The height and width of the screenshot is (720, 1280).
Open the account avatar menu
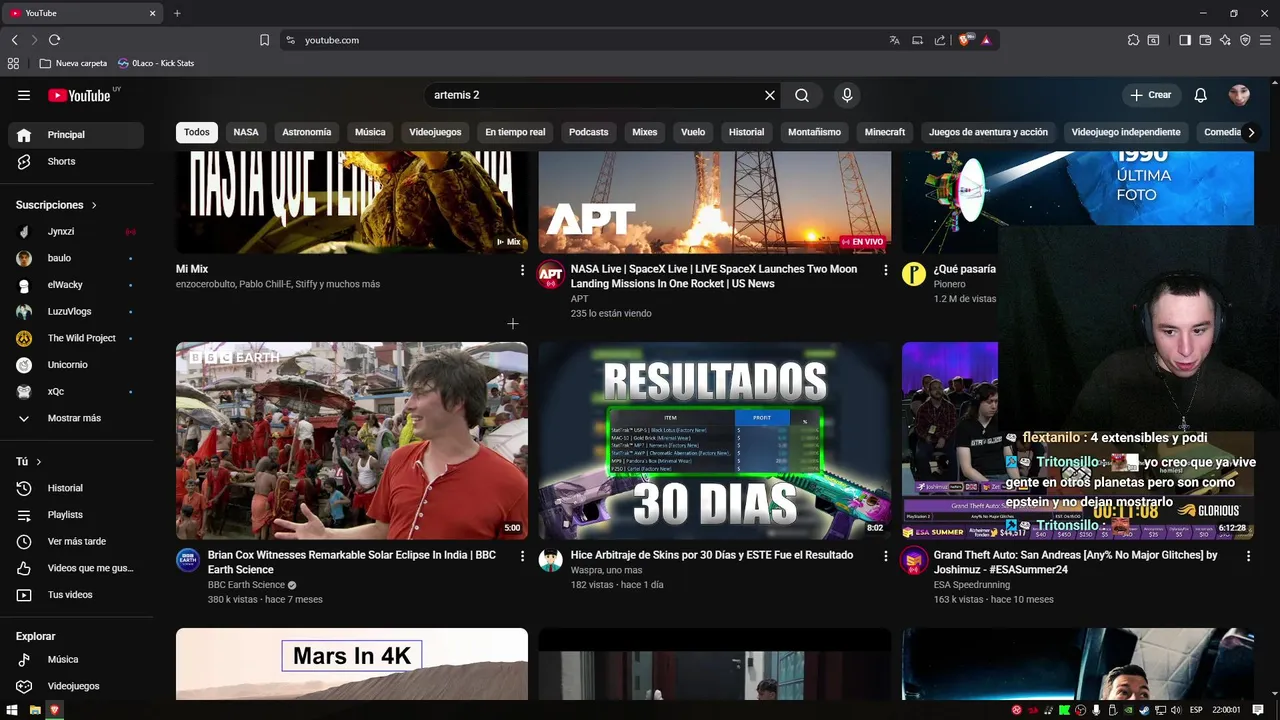point(1239,95)
